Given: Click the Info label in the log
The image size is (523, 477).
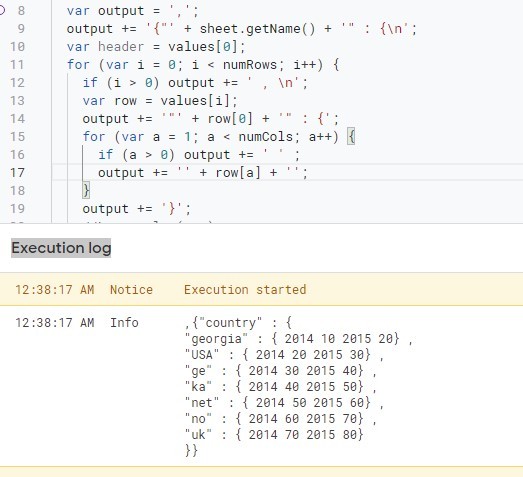Looking at the screenshot, I should [124, 323].
